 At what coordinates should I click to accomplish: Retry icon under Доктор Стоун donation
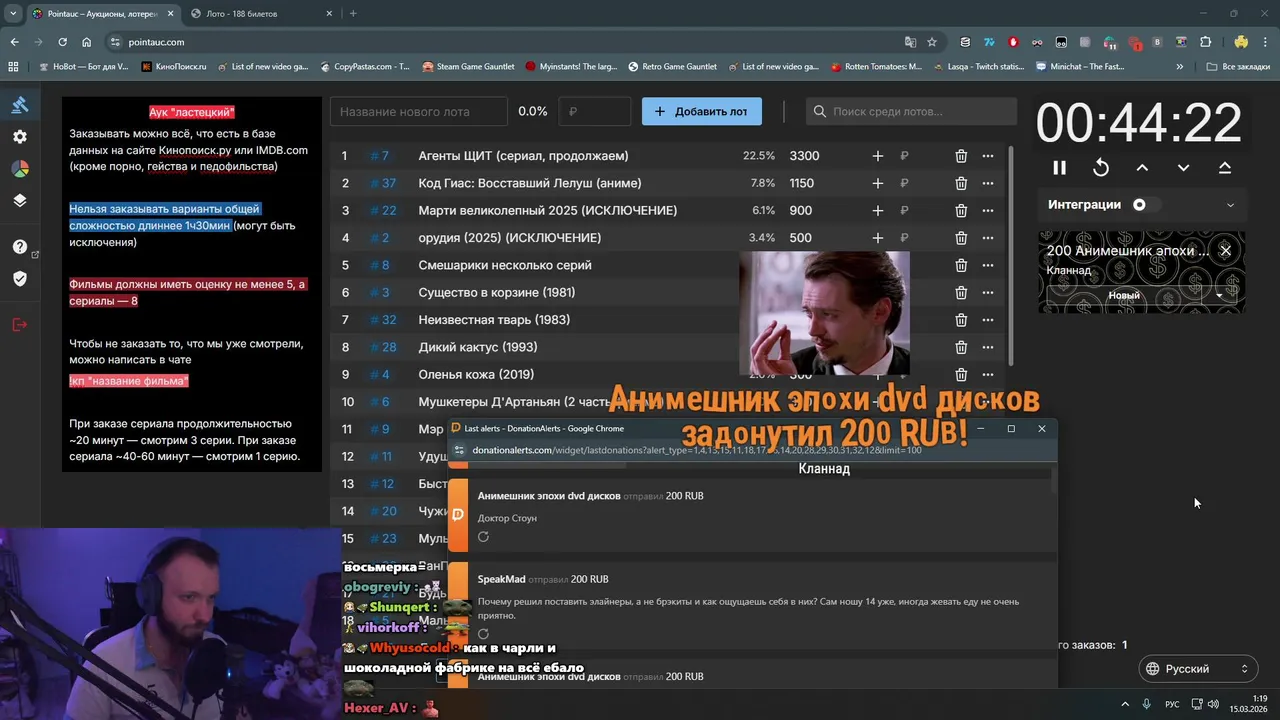pyautogui.click(x=483, y=537)
